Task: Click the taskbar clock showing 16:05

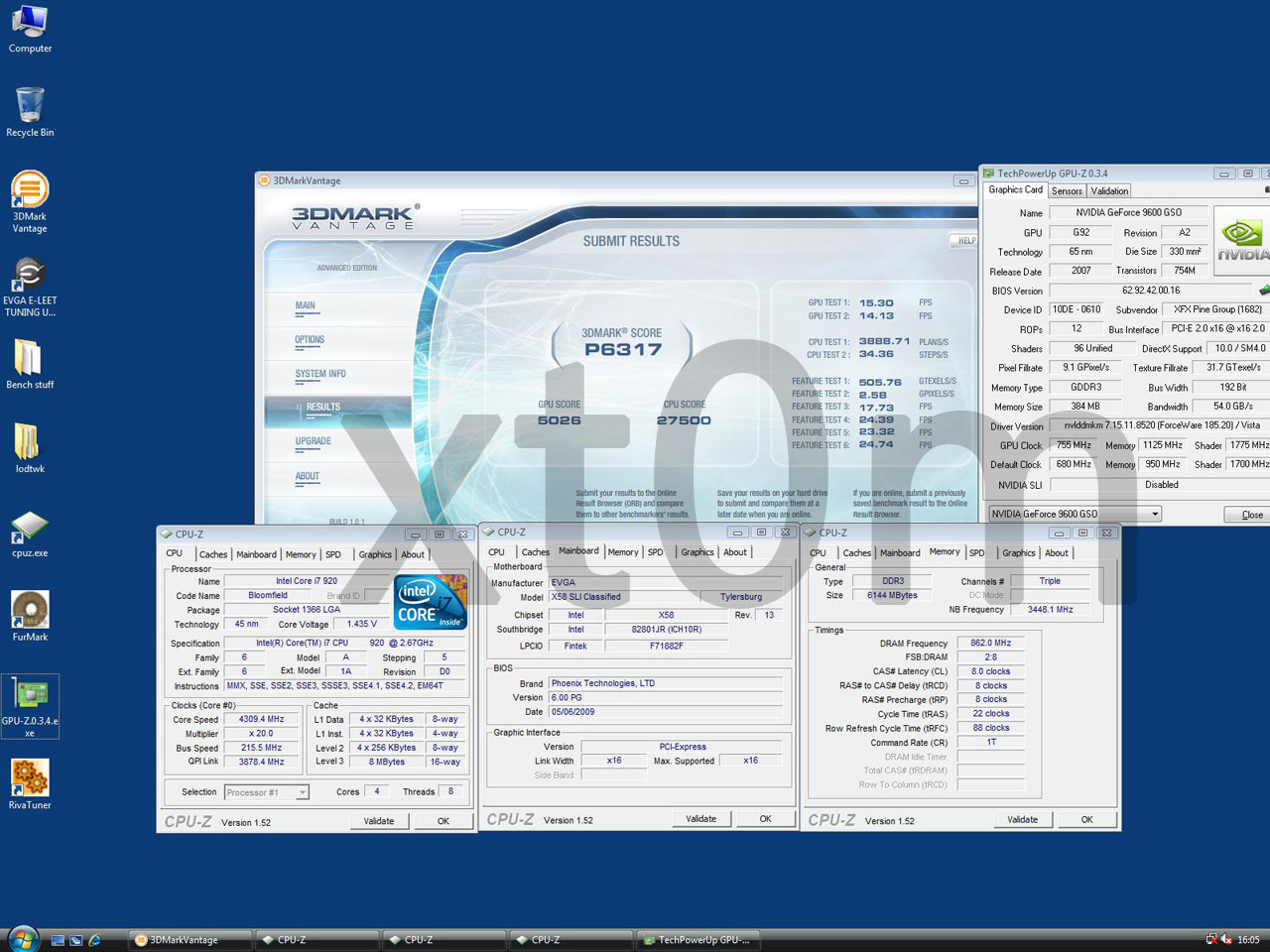Action: click(1248, 939)
